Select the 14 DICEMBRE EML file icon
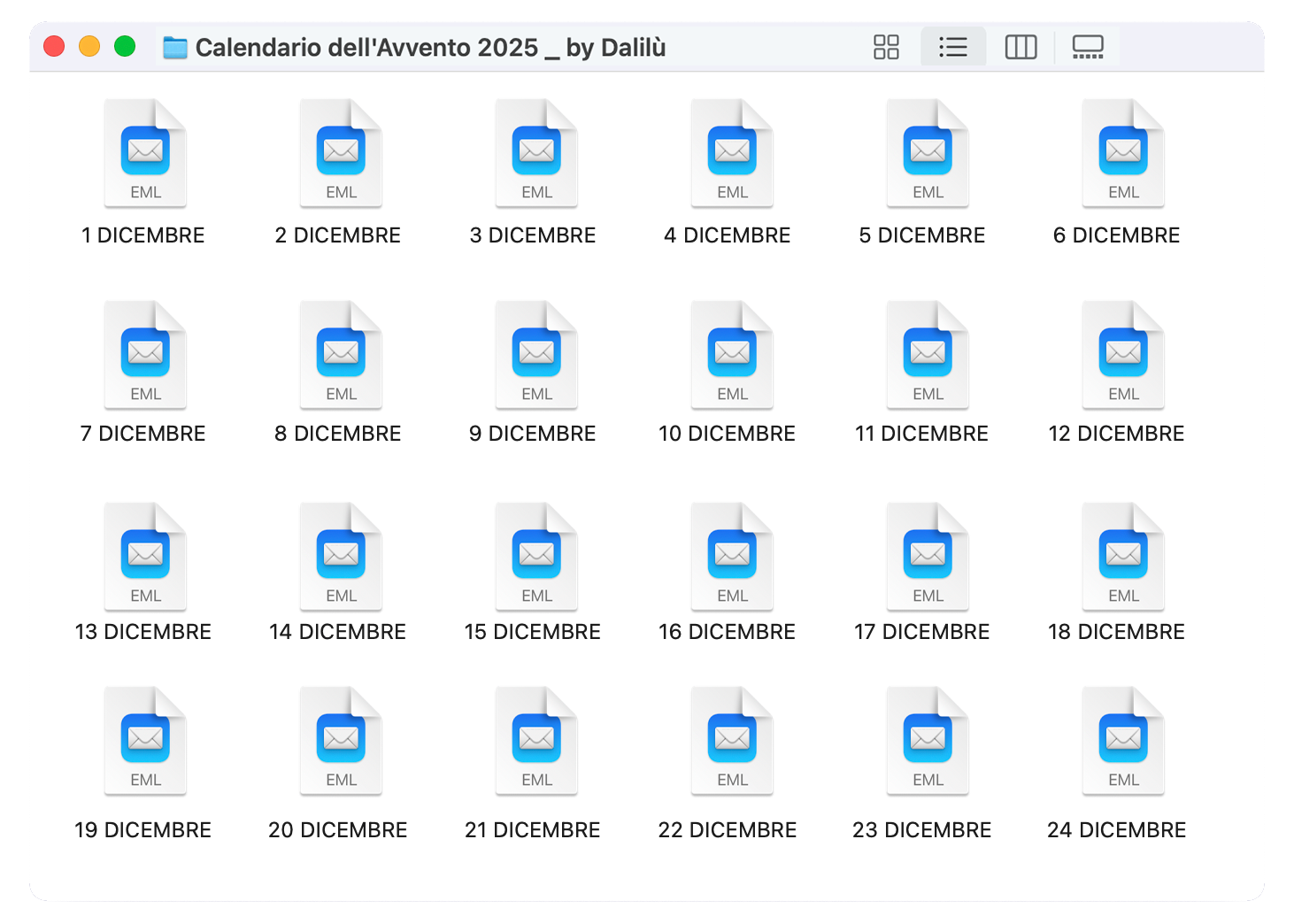 (342, 557)
